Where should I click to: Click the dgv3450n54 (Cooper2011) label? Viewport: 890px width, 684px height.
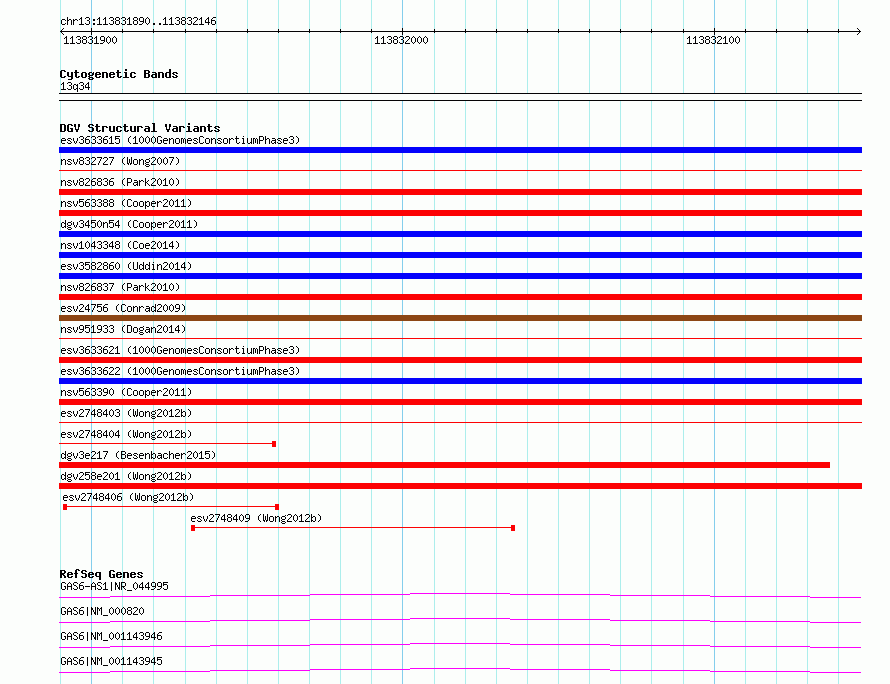(x=129, y=224)
